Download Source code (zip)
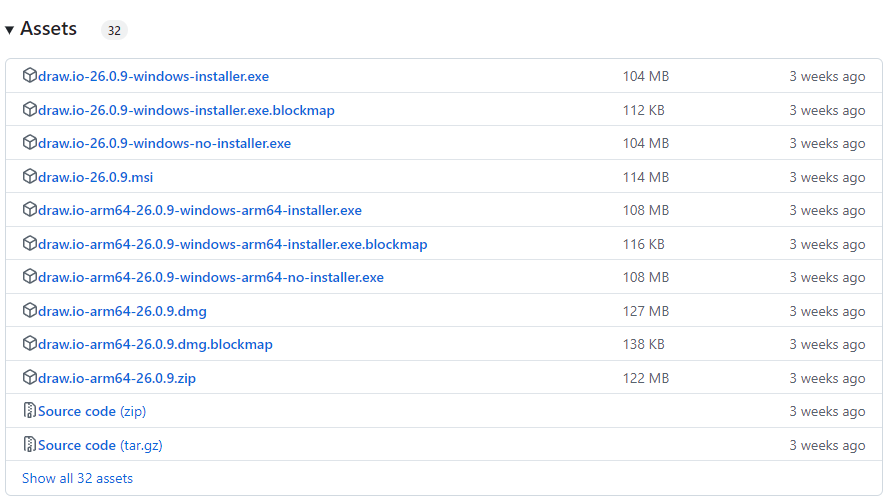Image resolution: width=884 pixels, height=501 pixels. click(x=92, y=411)
